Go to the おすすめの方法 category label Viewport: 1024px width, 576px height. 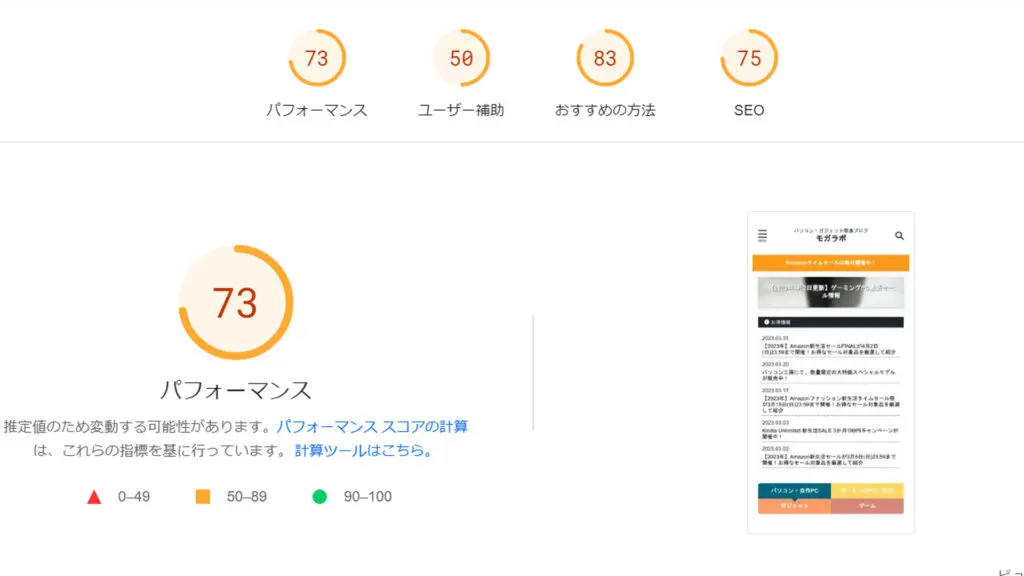pyautogui.click(x=605, y=110)
